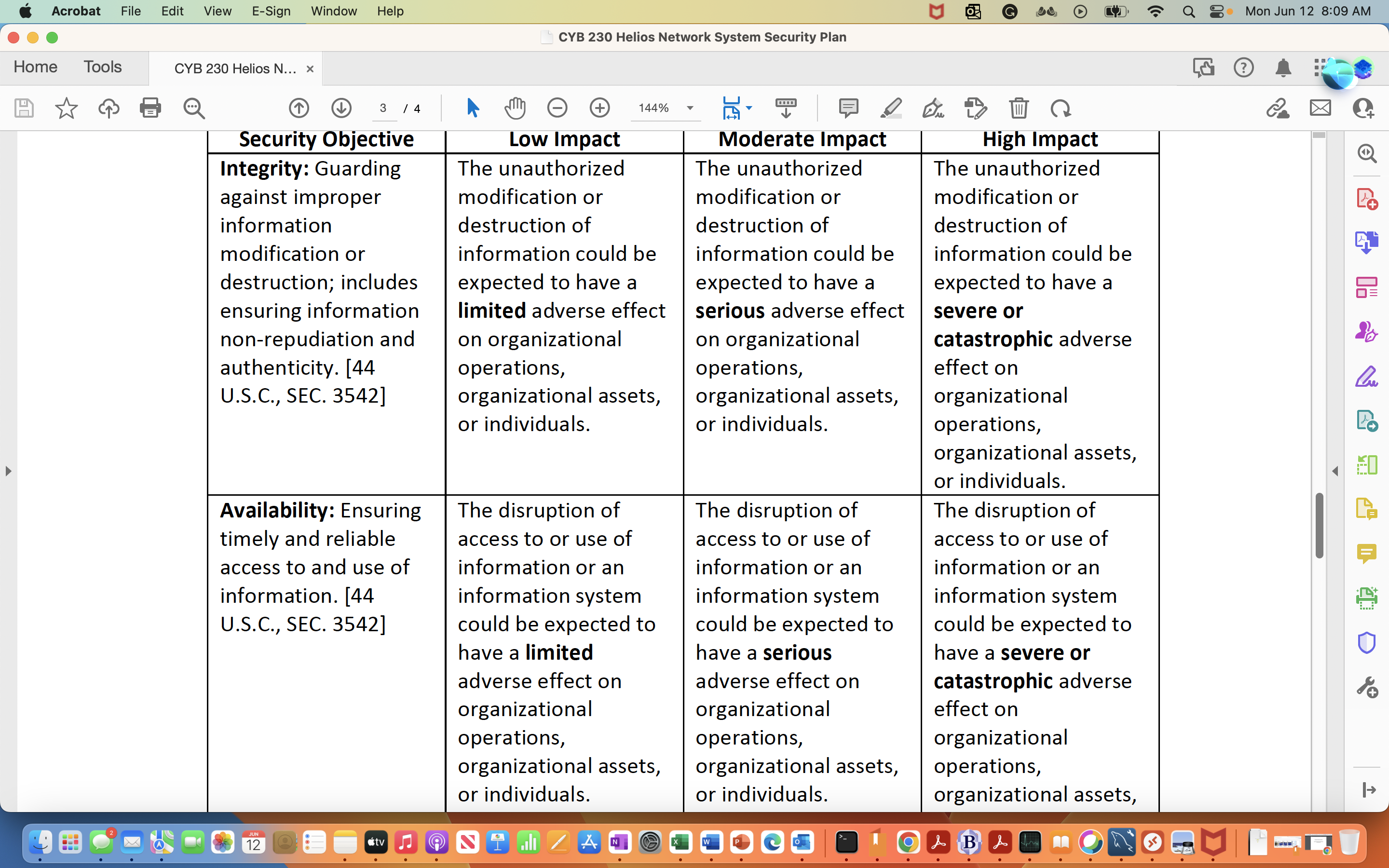This screenshot has width=1389, height=868.
Task: Open the Create PDF sidebar tool
Action: [x=1367, y=199]
